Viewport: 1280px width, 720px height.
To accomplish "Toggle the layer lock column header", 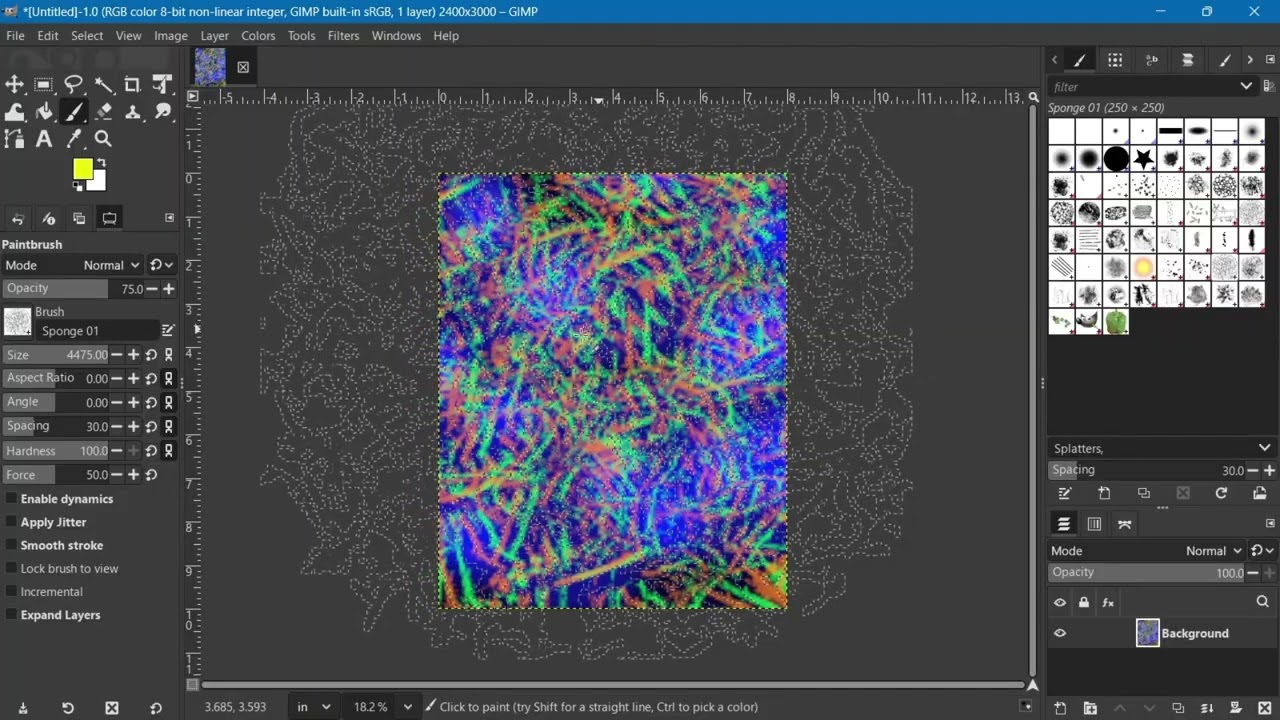I will coord(1084,602).
